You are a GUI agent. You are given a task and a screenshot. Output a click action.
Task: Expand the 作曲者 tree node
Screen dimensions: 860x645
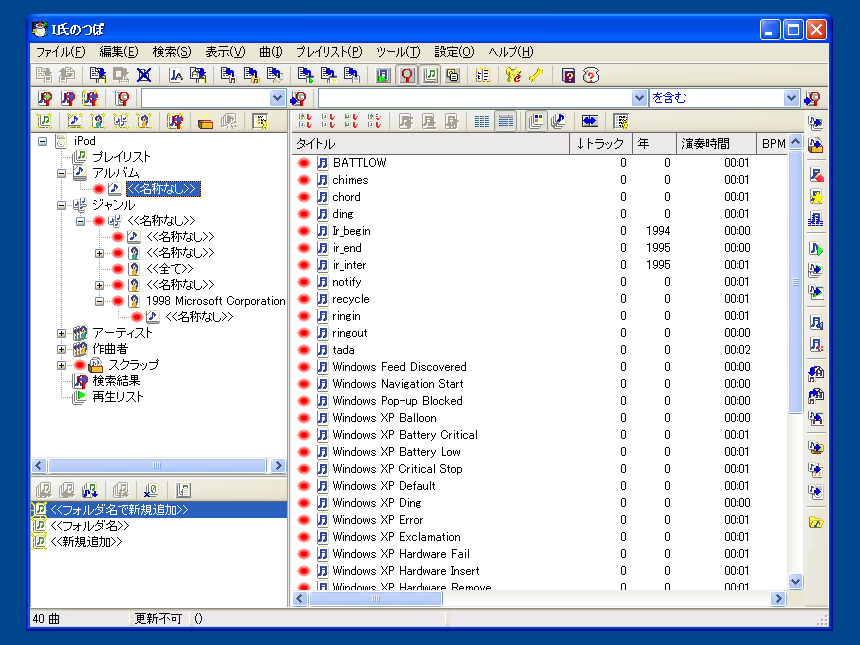(x=61, y=349)
